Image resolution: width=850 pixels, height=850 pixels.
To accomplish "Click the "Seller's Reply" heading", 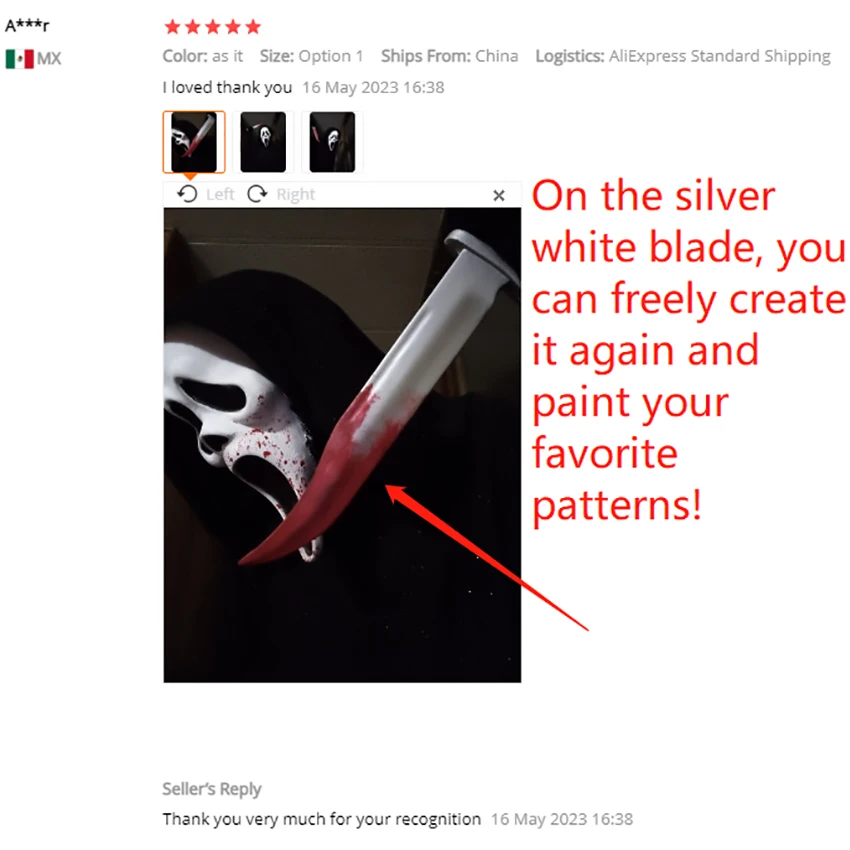I will pos(212,789).
